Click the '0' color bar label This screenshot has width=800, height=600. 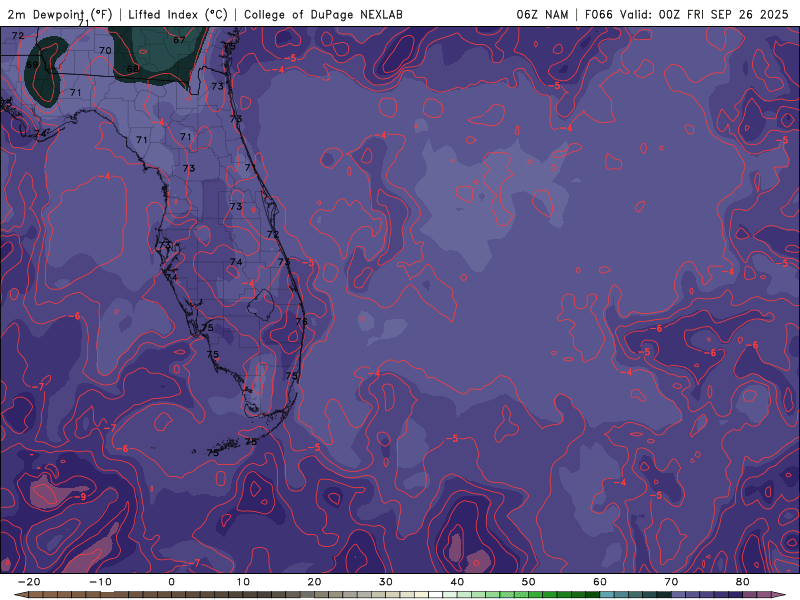click(171, 582)
